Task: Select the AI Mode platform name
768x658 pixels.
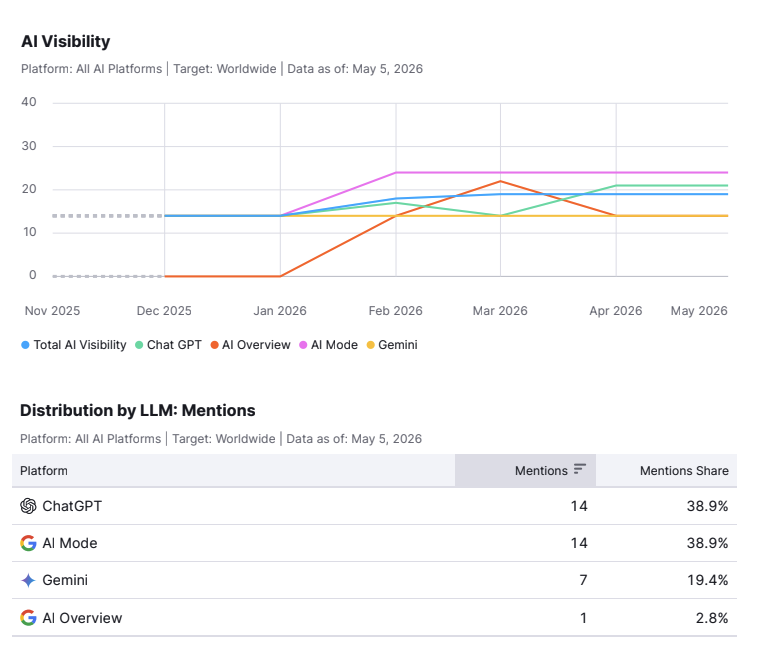Action: 70,543
